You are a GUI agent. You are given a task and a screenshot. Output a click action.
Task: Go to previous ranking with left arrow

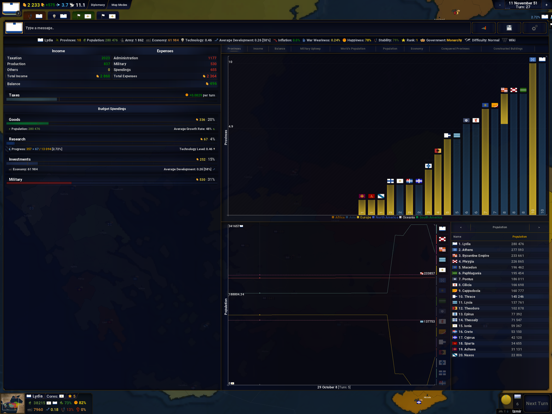coord(461,227)
